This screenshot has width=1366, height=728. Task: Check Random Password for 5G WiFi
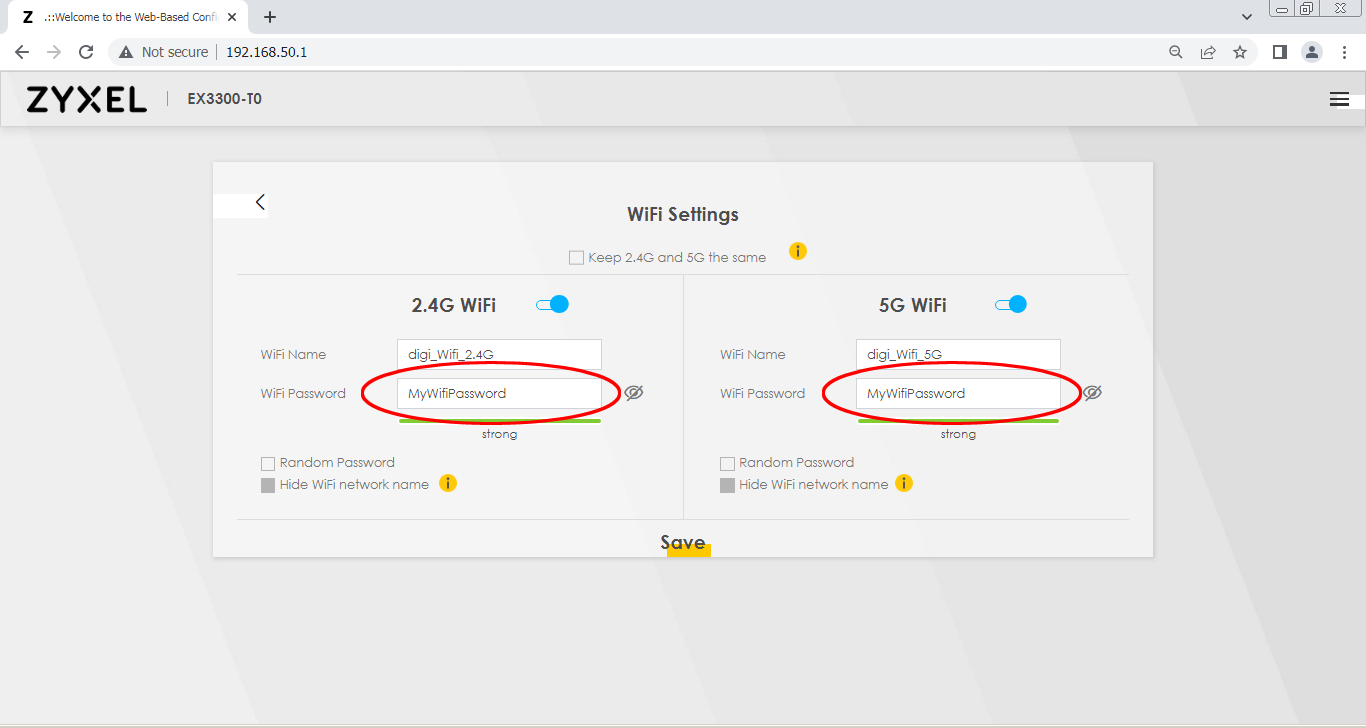pyautogui.click(x=727, y=463)
